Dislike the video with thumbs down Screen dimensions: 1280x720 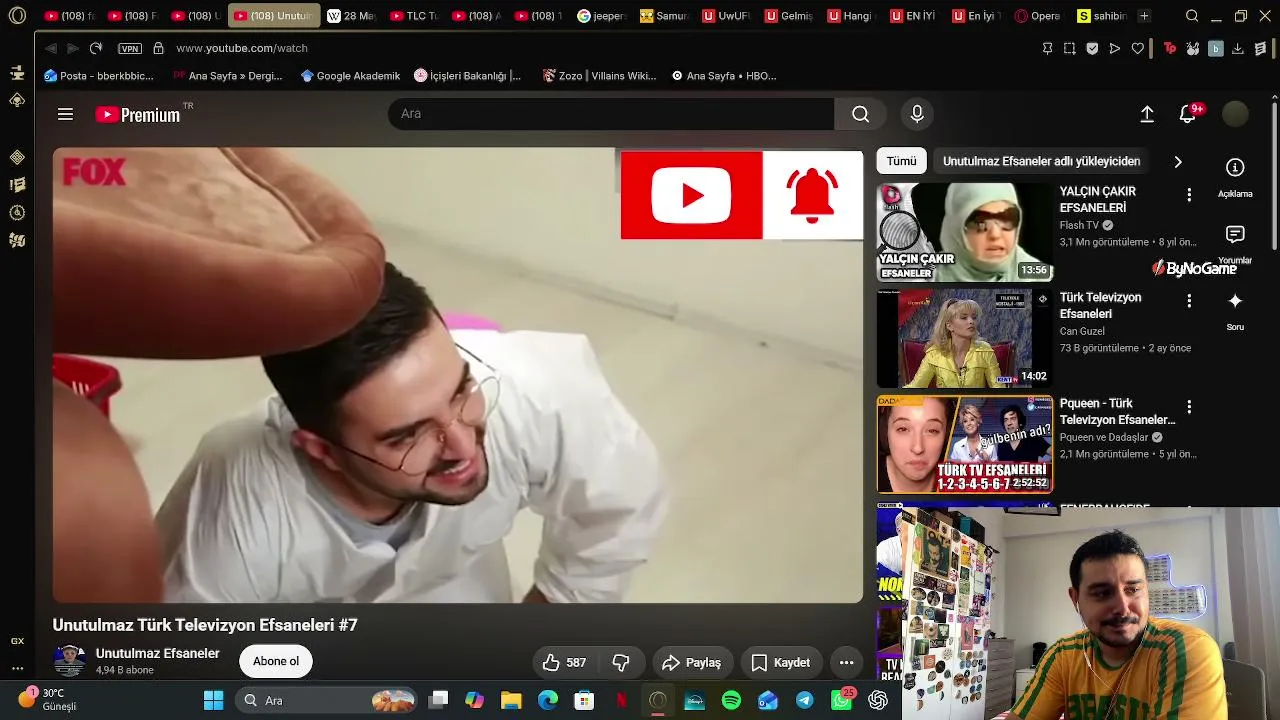620,662
